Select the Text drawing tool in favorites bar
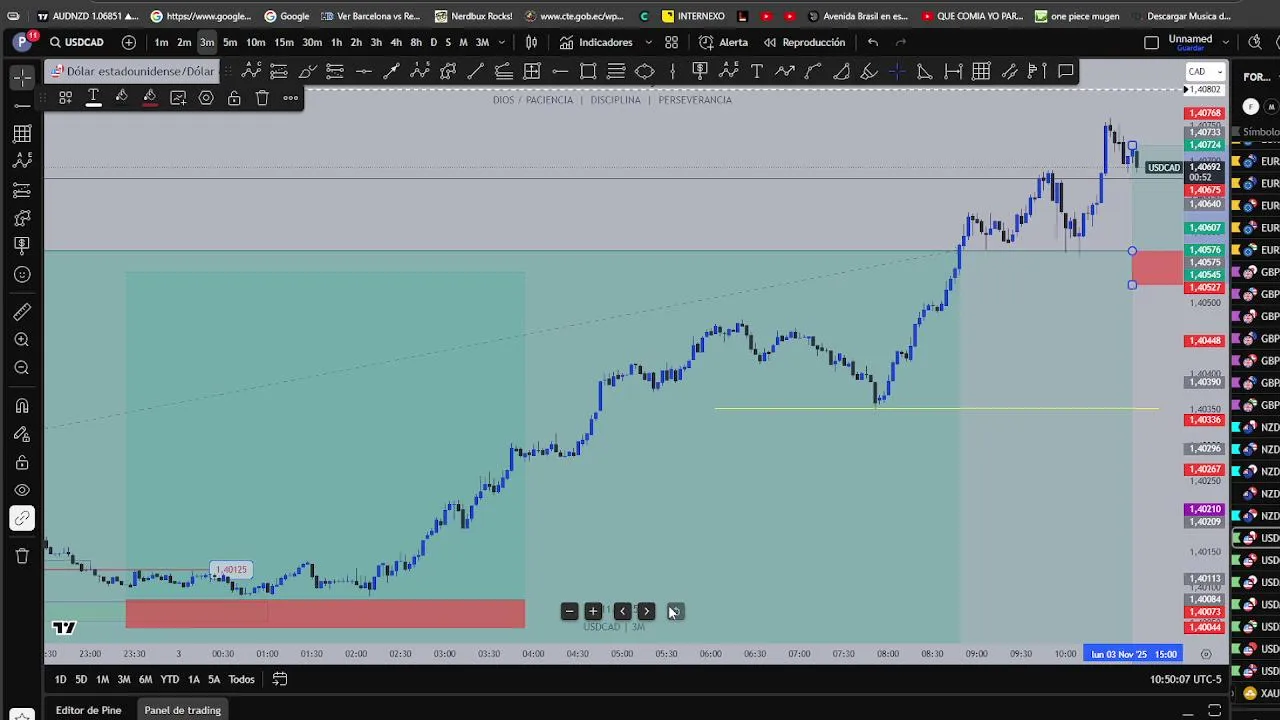 [x=757, y=71]
